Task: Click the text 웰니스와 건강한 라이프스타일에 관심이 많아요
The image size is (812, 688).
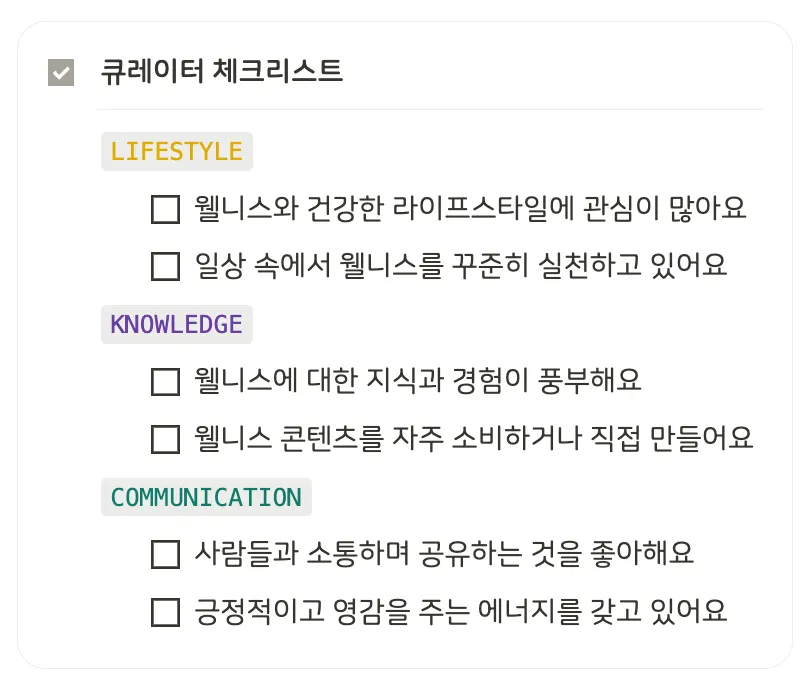Action: [x=470, y=208]
